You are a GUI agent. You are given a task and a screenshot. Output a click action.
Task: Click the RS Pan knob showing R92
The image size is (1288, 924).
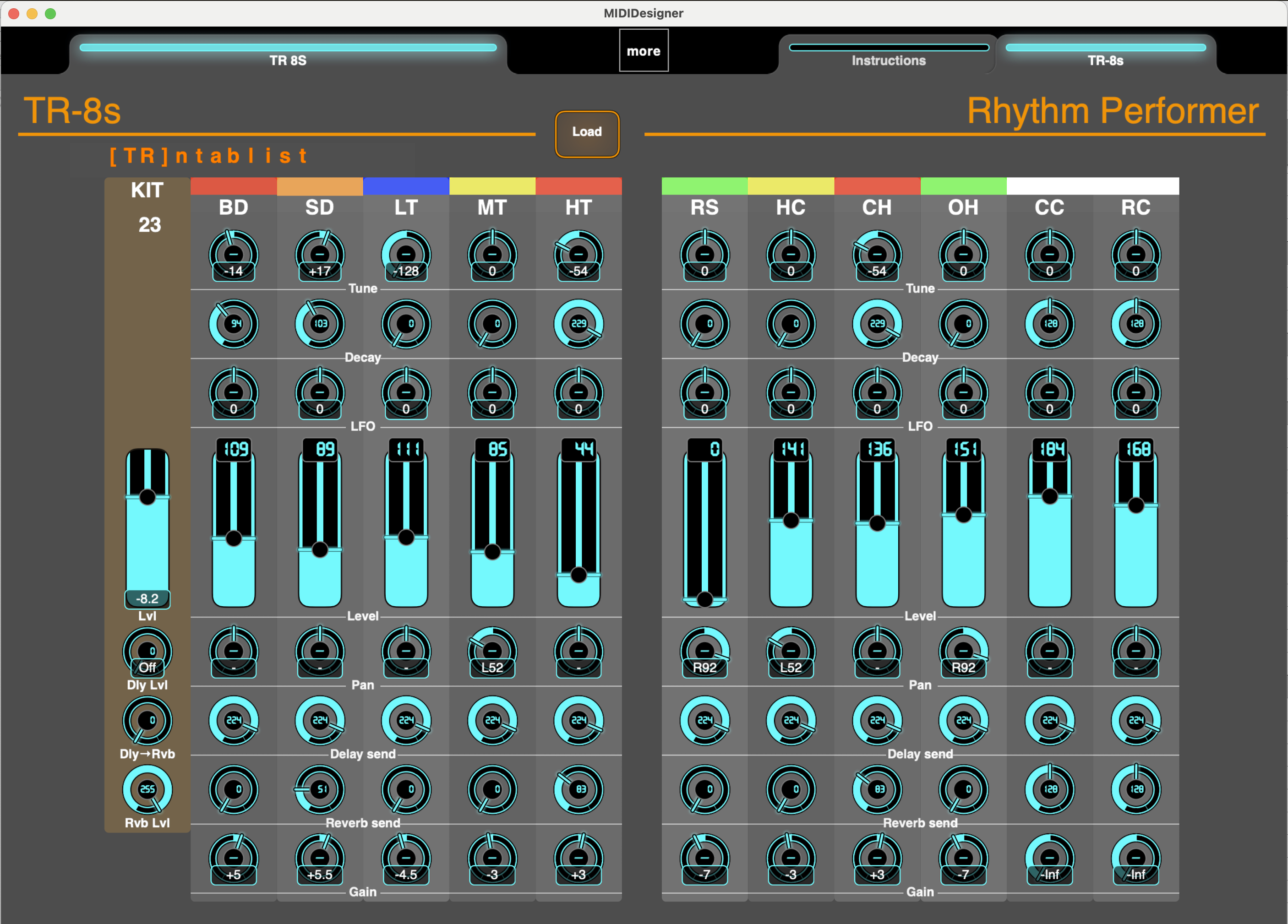pos(705,652)
